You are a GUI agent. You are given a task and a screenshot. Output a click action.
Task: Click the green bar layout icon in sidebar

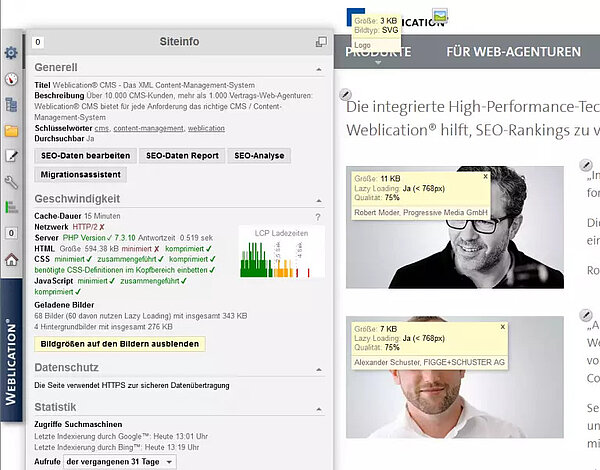point(11,207)
